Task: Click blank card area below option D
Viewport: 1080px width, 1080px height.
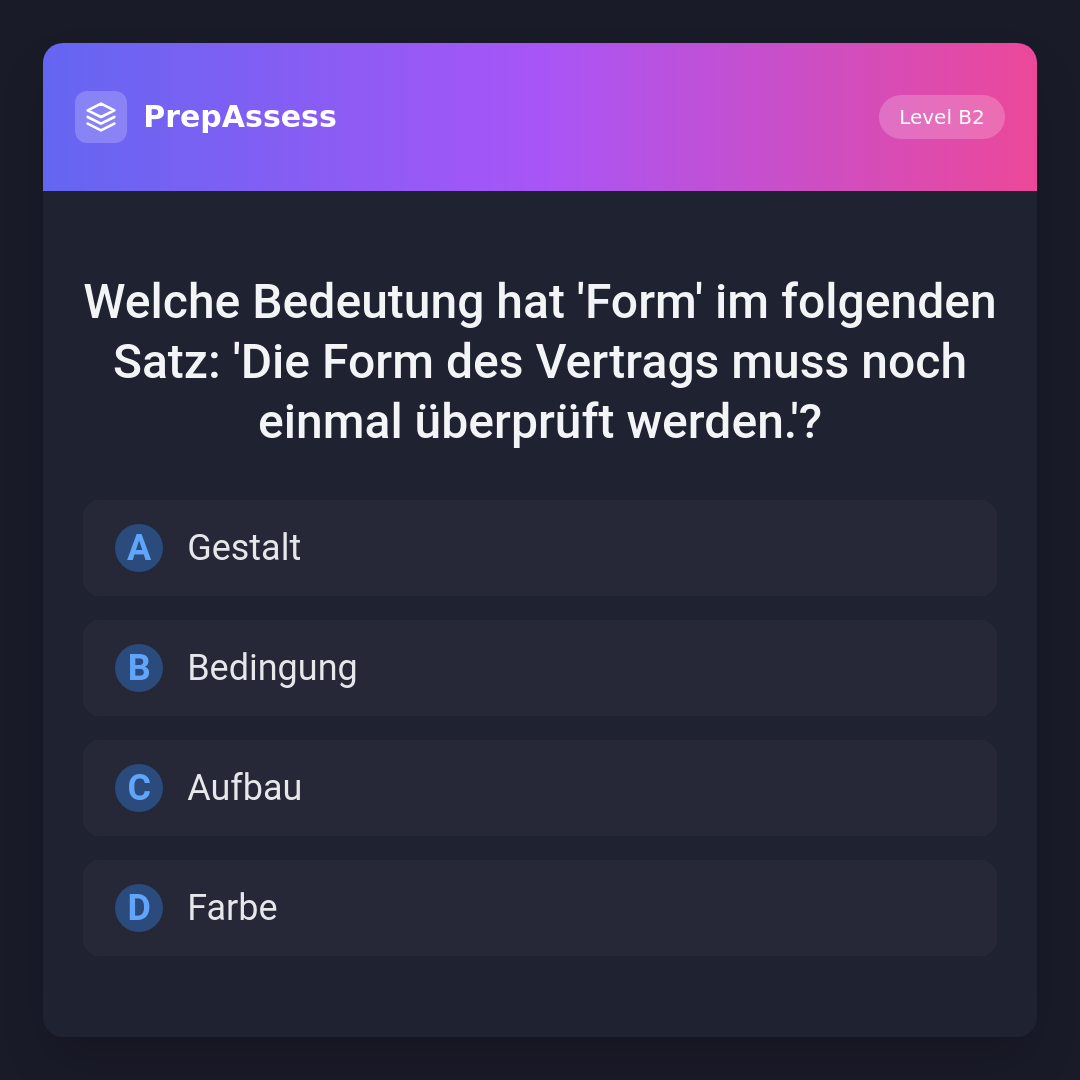Action: (540, 996)
